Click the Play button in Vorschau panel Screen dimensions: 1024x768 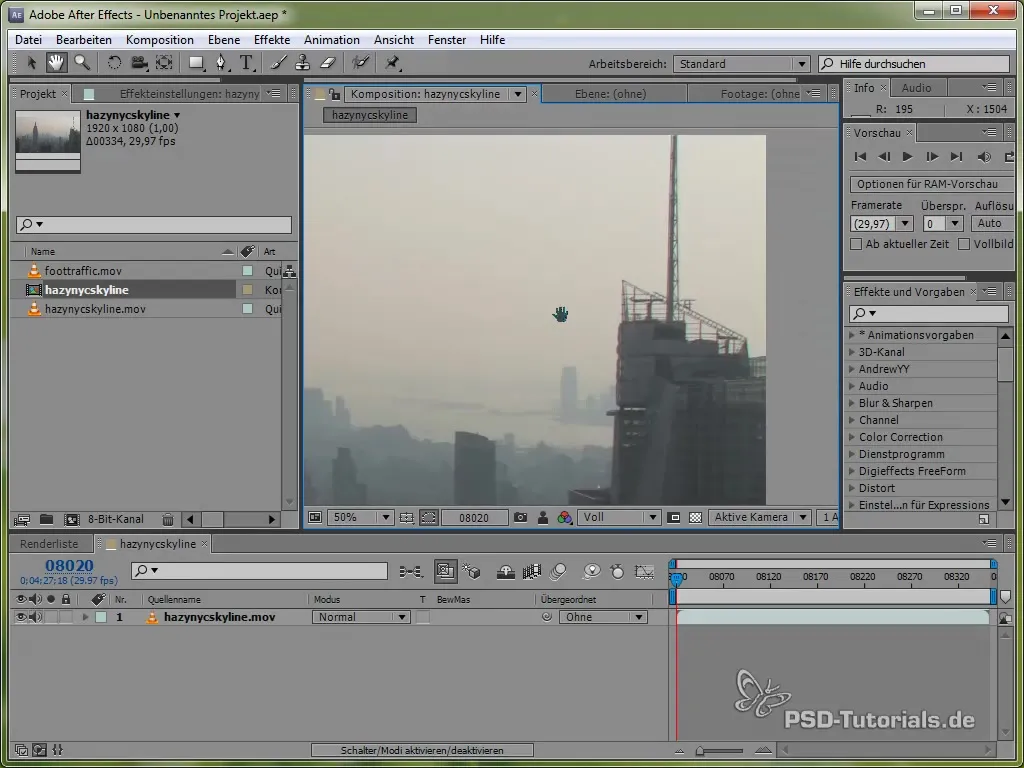tap(908, 157)
